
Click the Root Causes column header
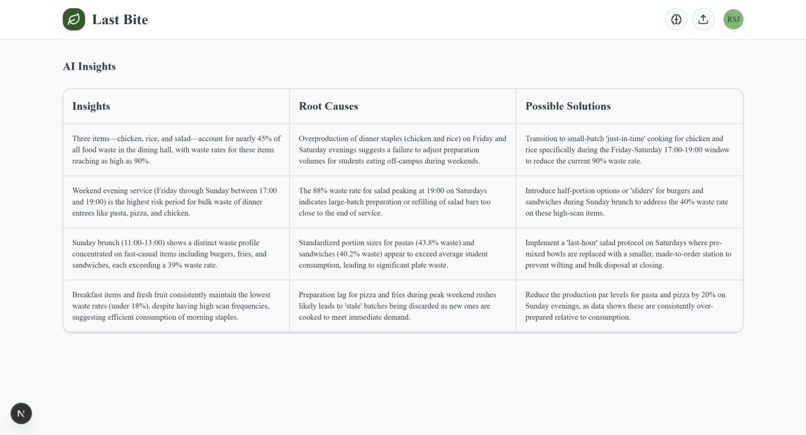click(x=328, y=106)
